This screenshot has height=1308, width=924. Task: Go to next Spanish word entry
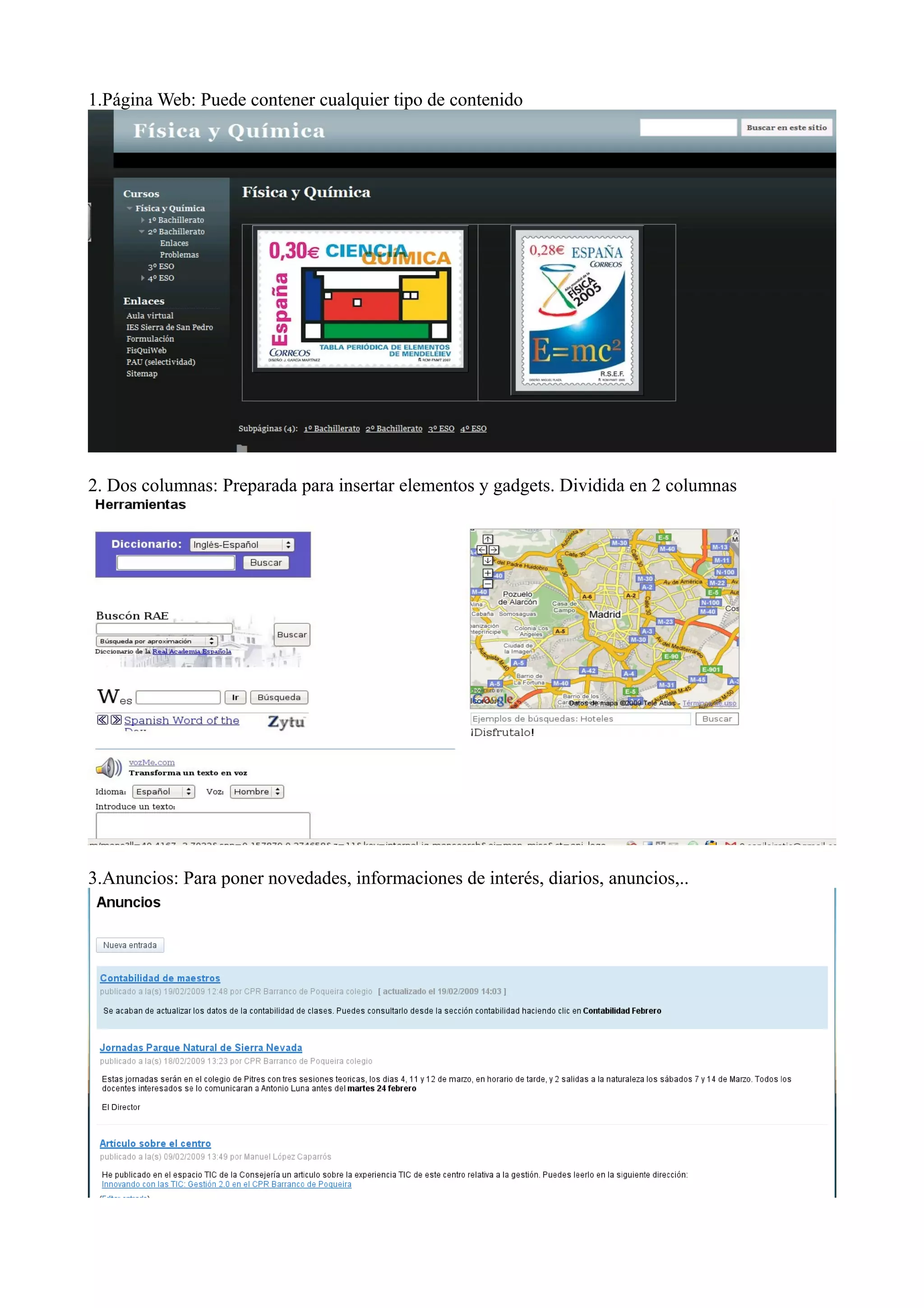click(116, 719)
